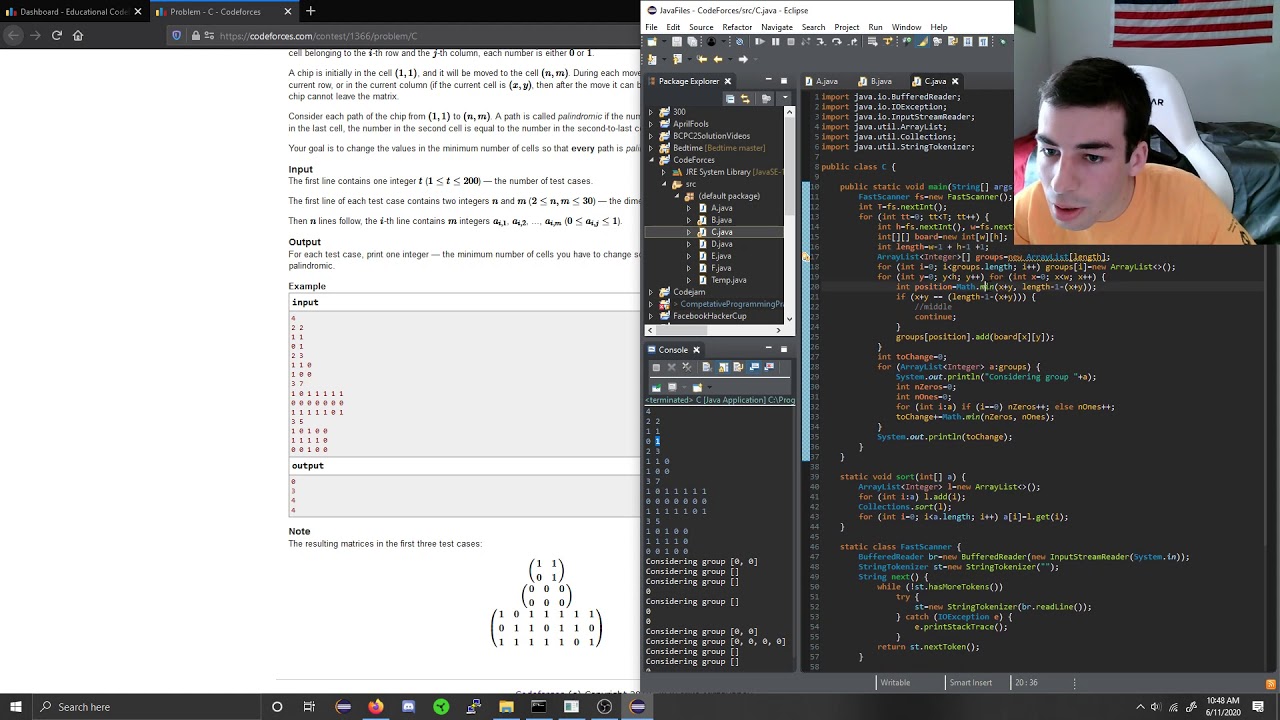Image resolution: width=1280 pixels, height=720 pixels.
Task: Click Clear Console icon in Console toolbar
Action: click(707, 367)
